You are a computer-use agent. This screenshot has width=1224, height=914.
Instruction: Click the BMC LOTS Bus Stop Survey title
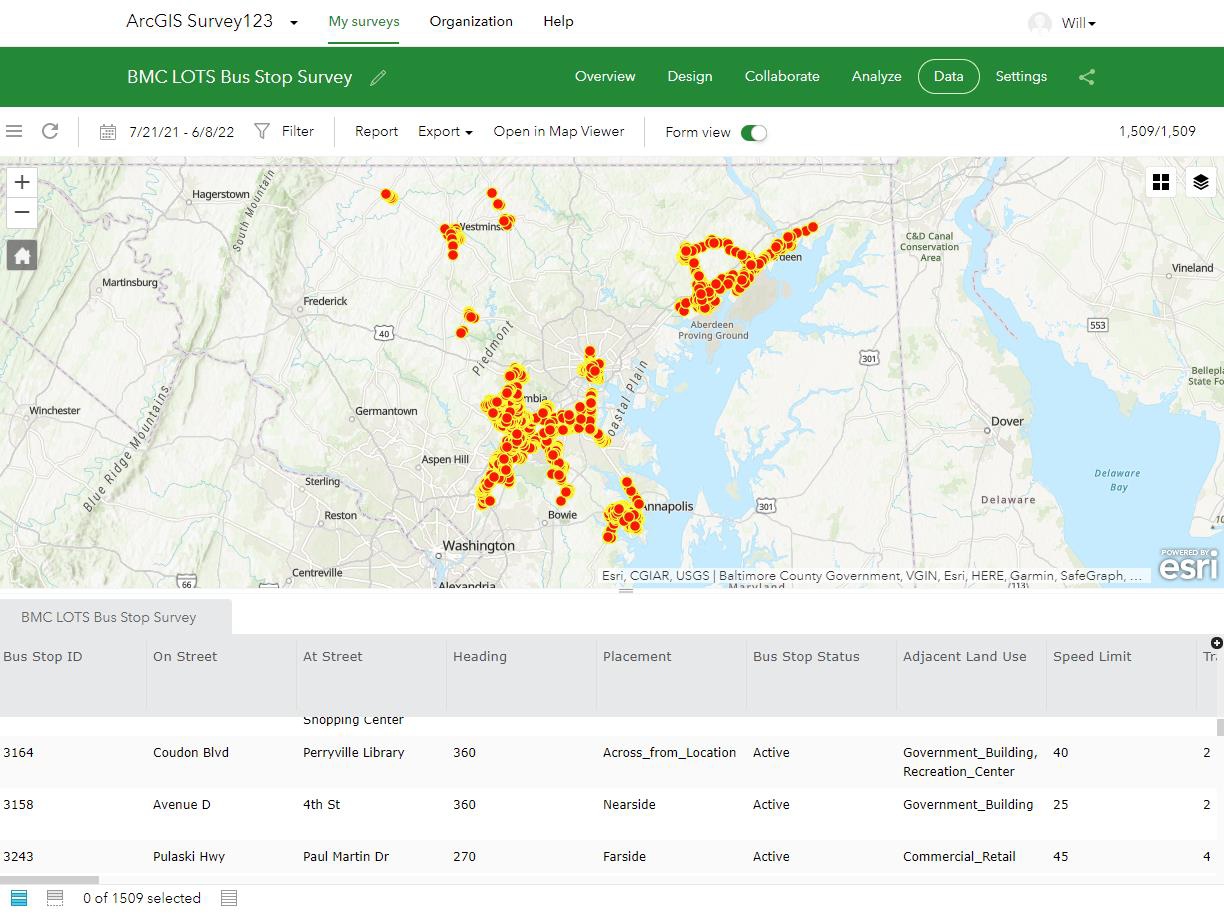[240, 77]
